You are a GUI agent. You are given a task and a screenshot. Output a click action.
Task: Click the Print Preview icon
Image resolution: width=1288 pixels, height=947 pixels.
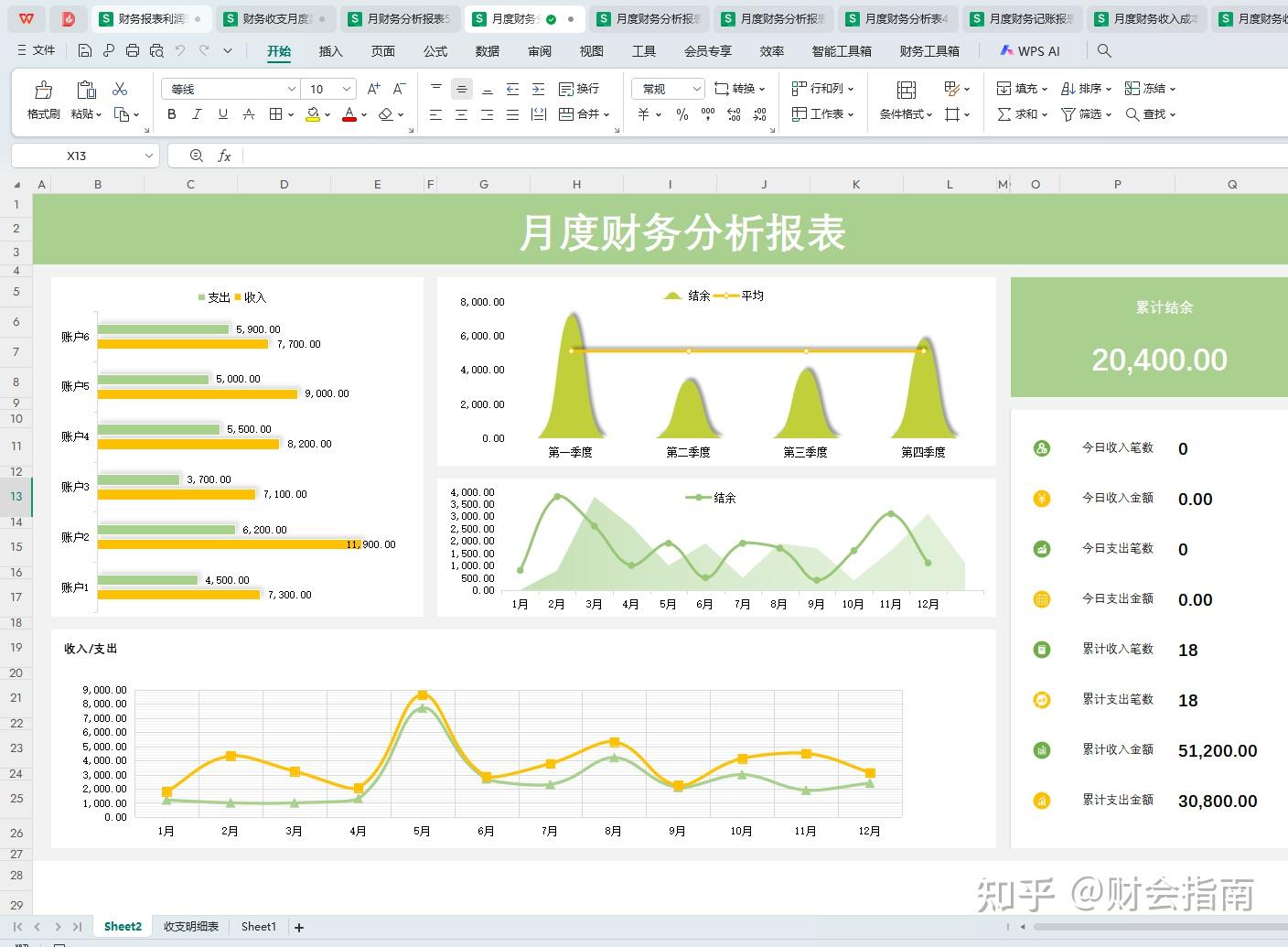click(x=156, y=51)
